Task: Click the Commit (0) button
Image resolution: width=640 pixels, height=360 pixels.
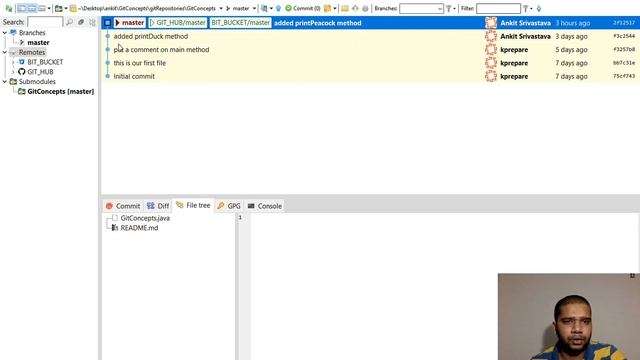Action: coord(302,9)
